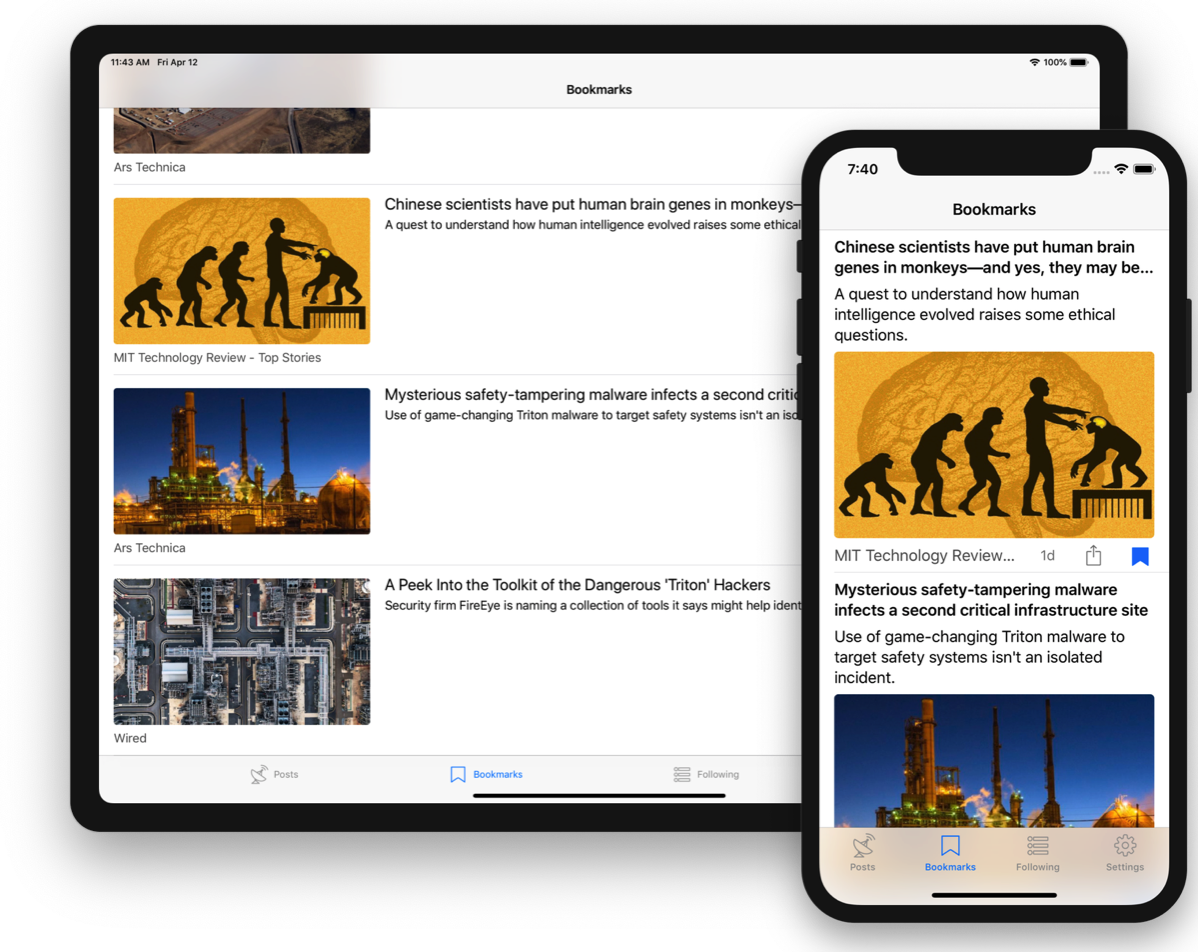
Task: Open evolution brain image on the iPad
Action: [x=241, y=270]
